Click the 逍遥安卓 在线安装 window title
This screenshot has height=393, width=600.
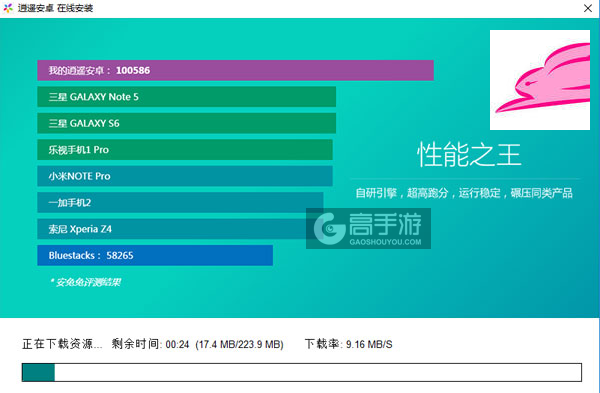click(55, 8)
